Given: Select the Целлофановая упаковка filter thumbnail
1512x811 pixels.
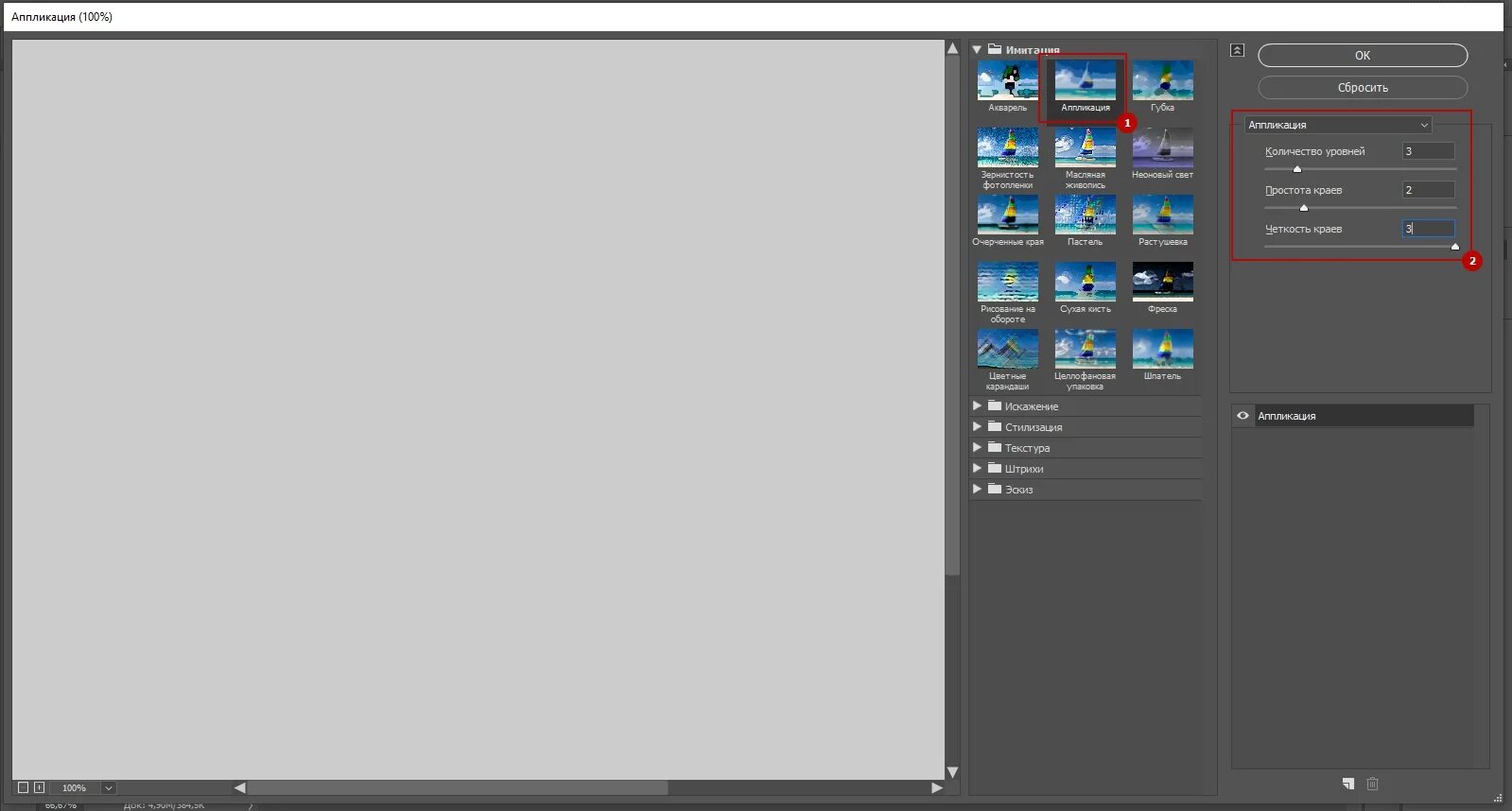Looking at the screenshot, I should [x=1086, y=349].
